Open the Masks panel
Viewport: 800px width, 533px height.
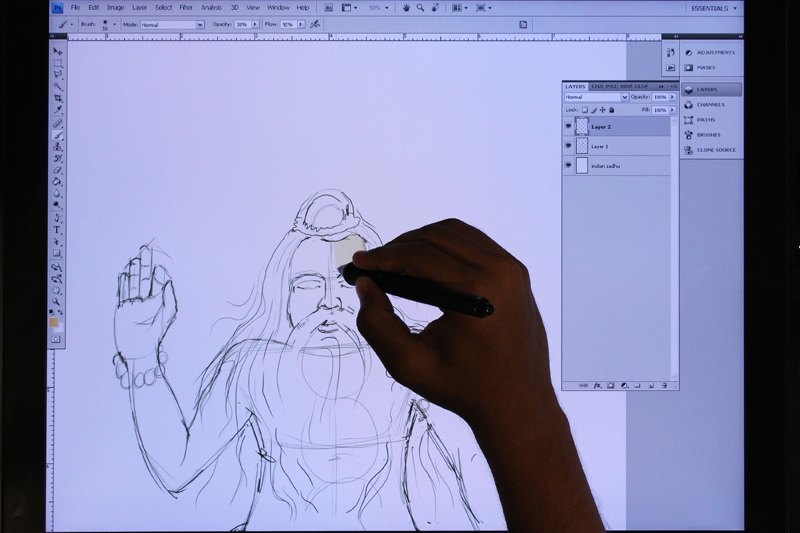point(705,67)
